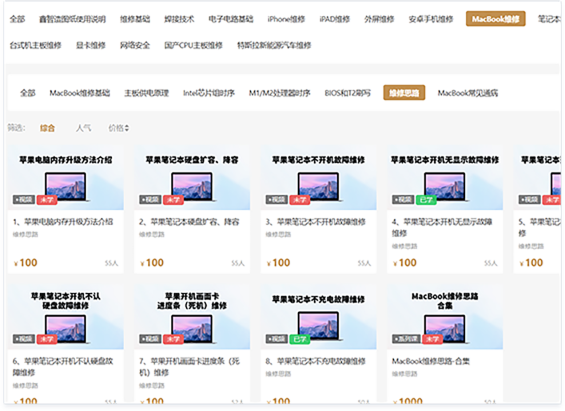Open thumbnail of 苹果笔记本不充电故障维修 course
The height and width of the screenshot is (411, 565).
tap(319, 317)
